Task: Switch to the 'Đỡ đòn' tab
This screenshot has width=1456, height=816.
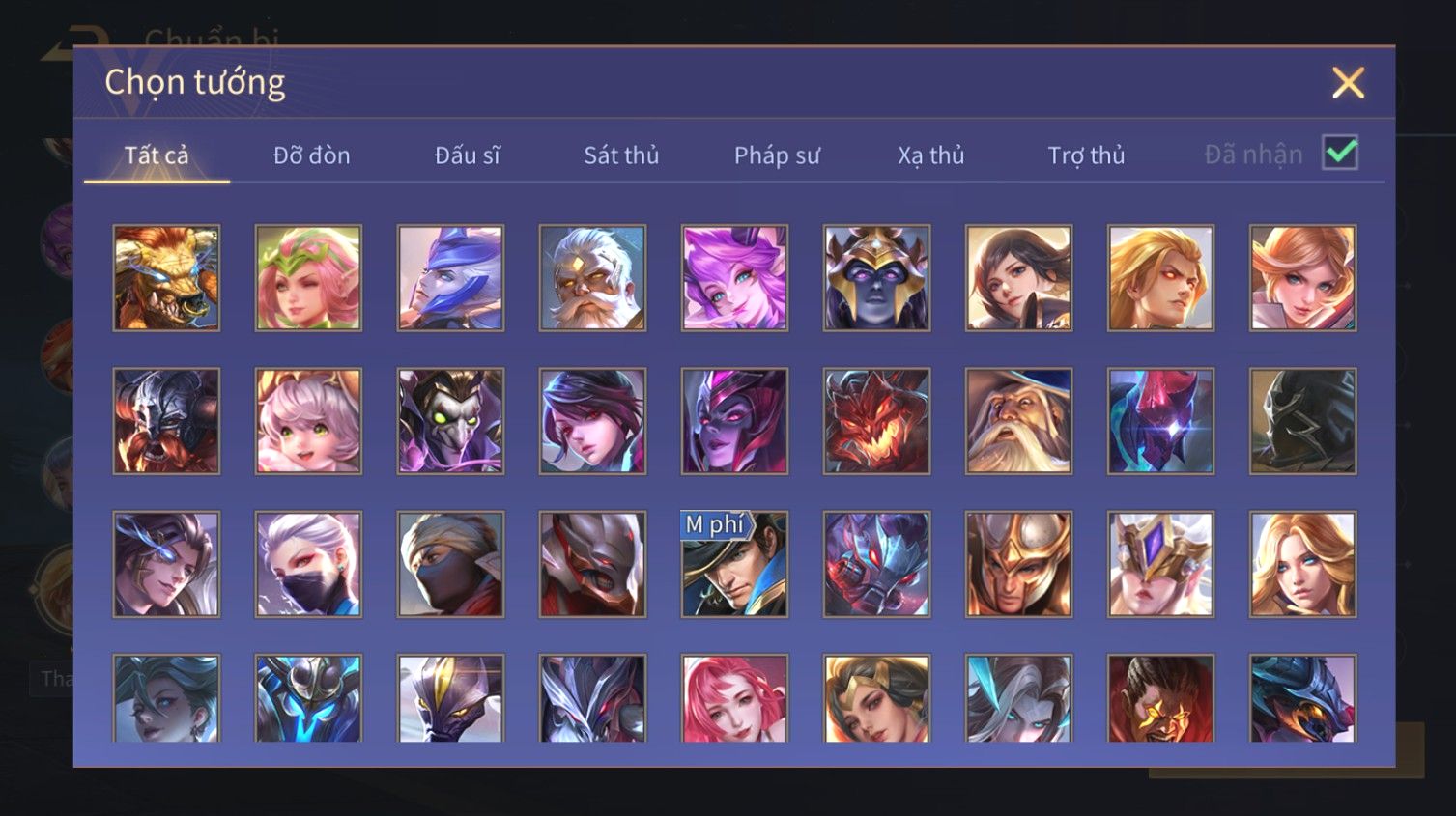Action: [311, 155]
